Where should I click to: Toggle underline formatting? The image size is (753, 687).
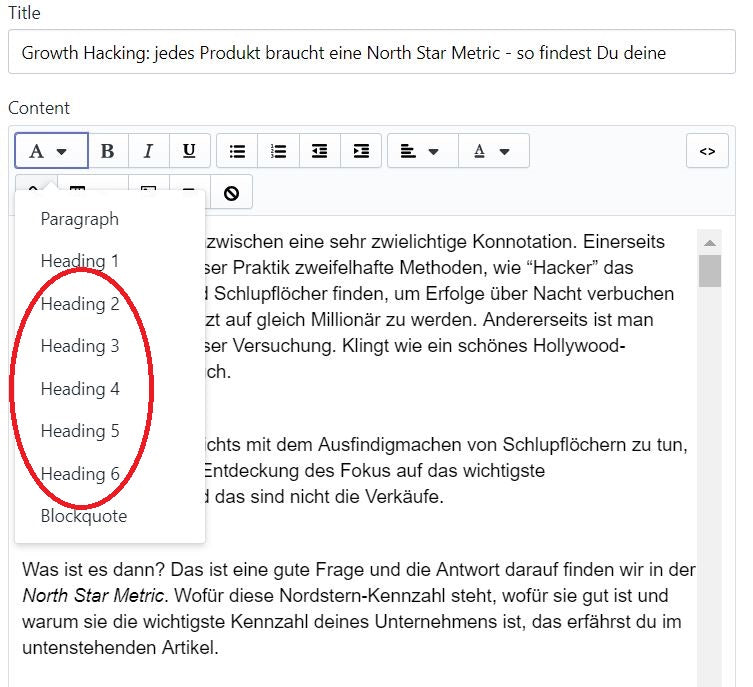(x=189, y=151)
